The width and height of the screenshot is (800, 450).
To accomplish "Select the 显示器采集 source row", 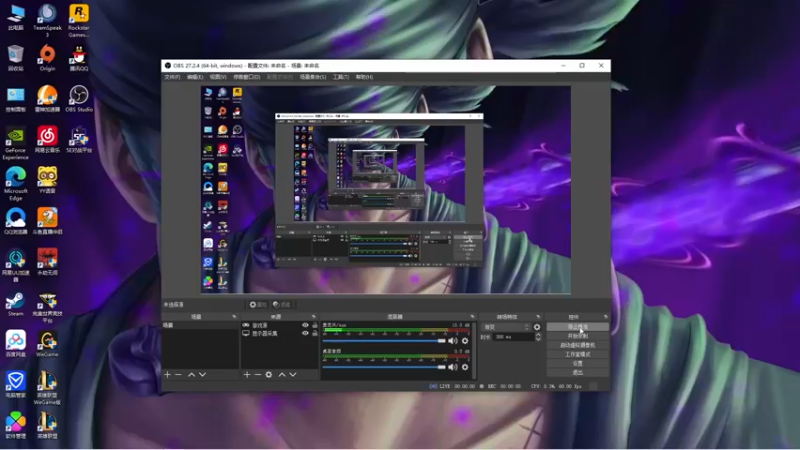I will (x=280, y=333).
